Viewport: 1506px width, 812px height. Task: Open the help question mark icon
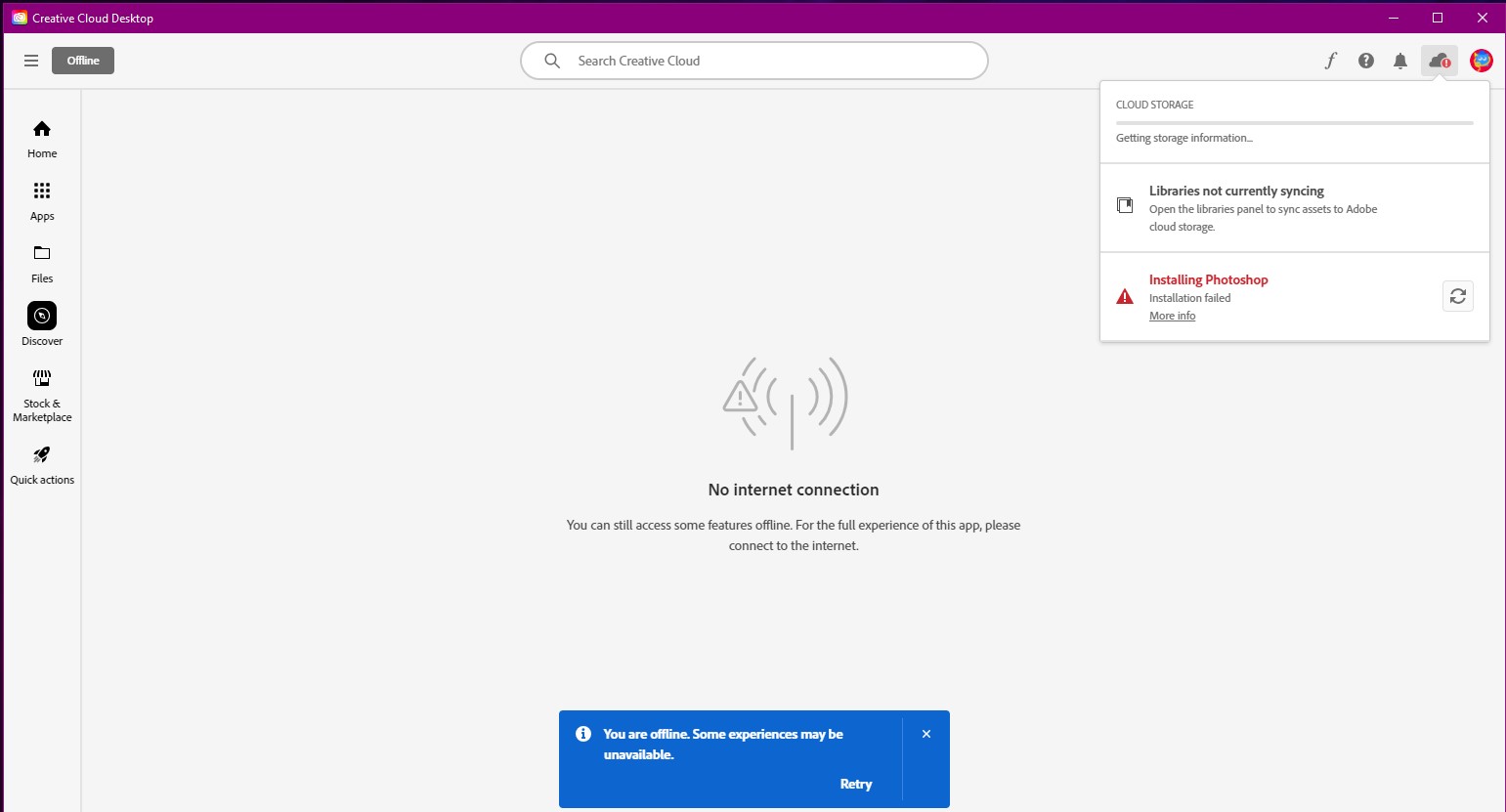coord(1366,61)
